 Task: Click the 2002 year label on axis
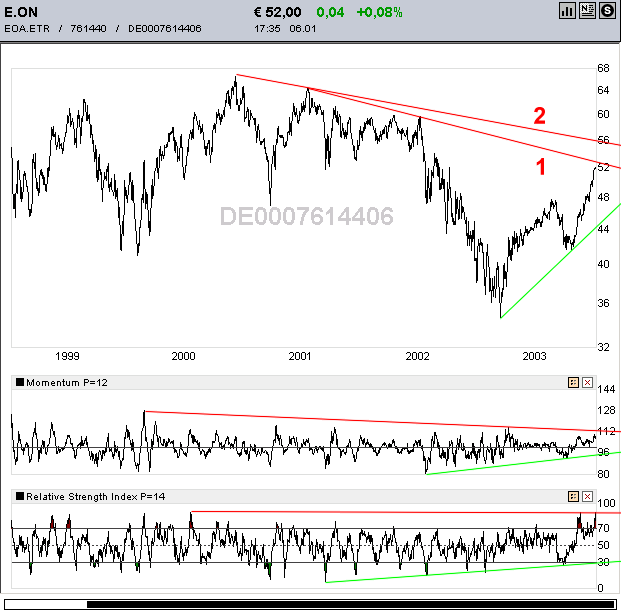[417, 356]
